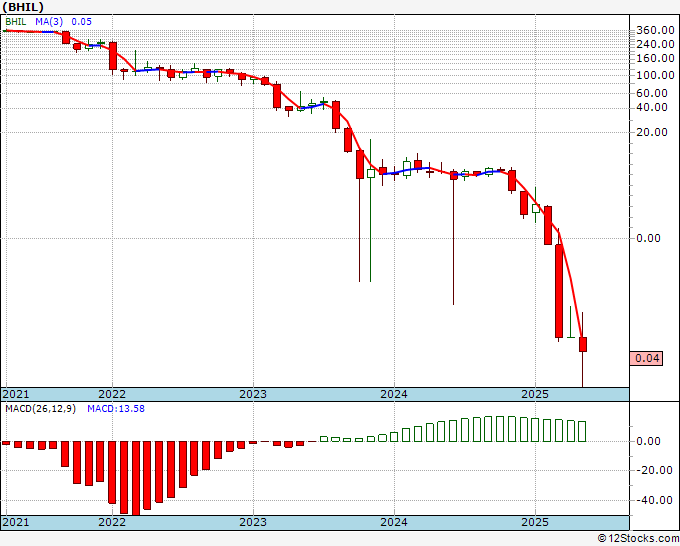Click the 360.00 price axis label

655,30
